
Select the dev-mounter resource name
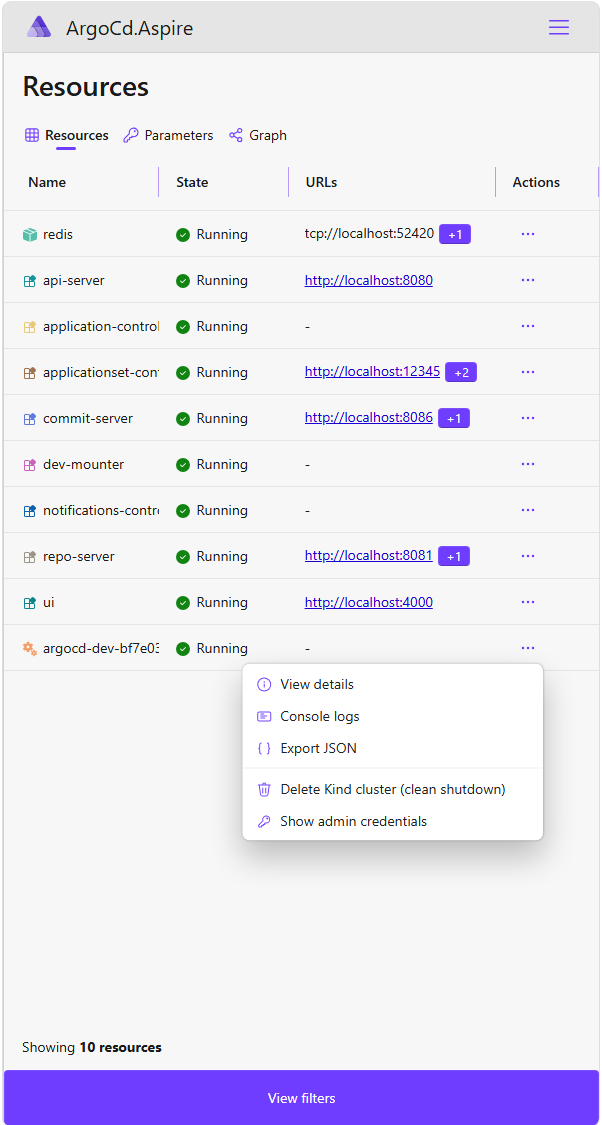coord(83,464)
